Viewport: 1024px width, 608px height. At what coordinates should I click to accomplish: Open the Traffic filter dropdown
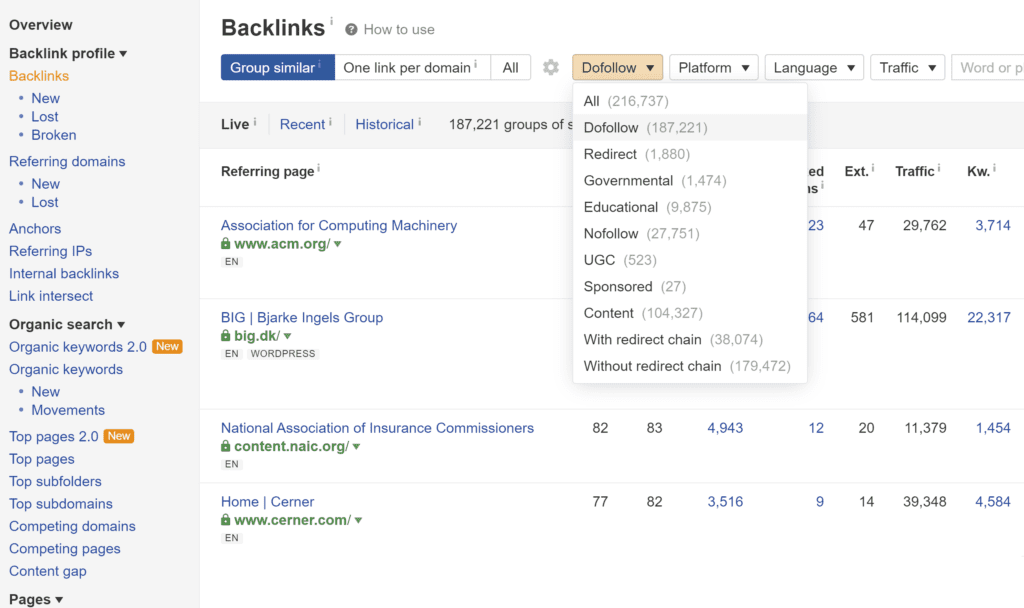coord(908,67)
